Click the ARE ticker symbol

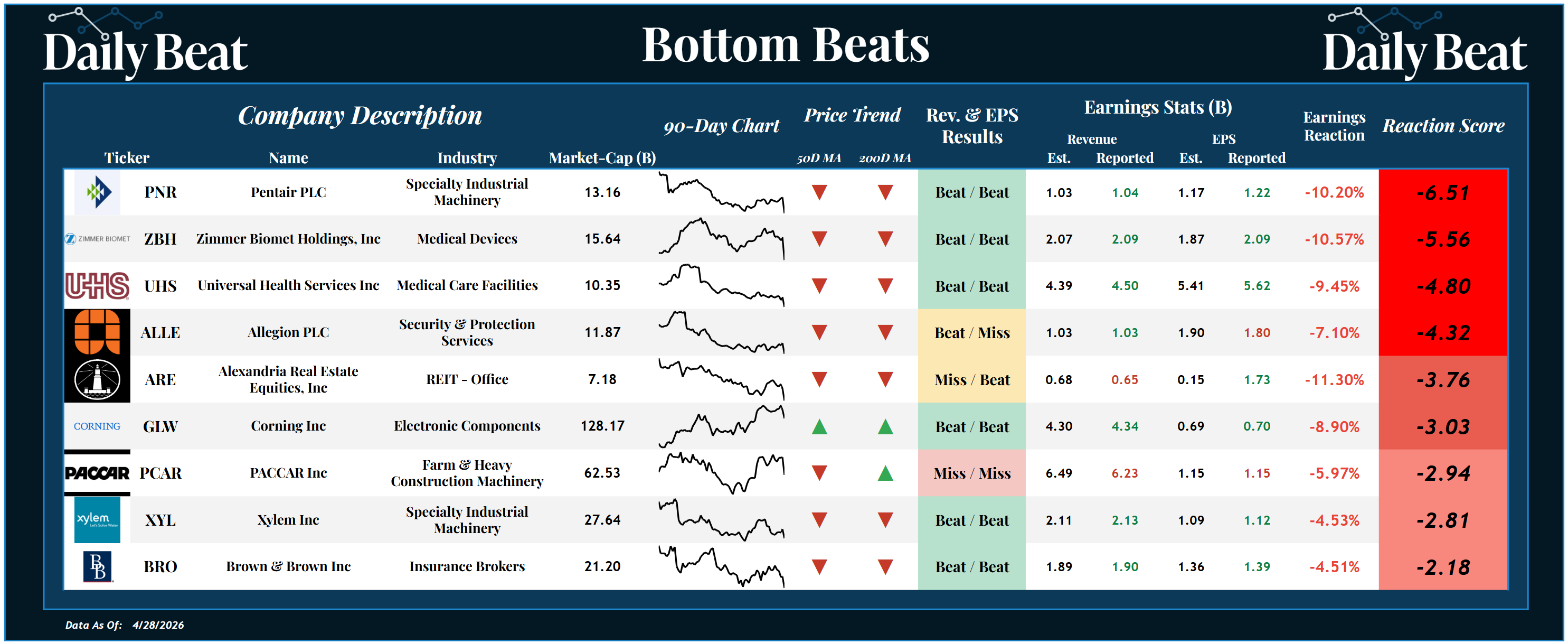point(160,379)
